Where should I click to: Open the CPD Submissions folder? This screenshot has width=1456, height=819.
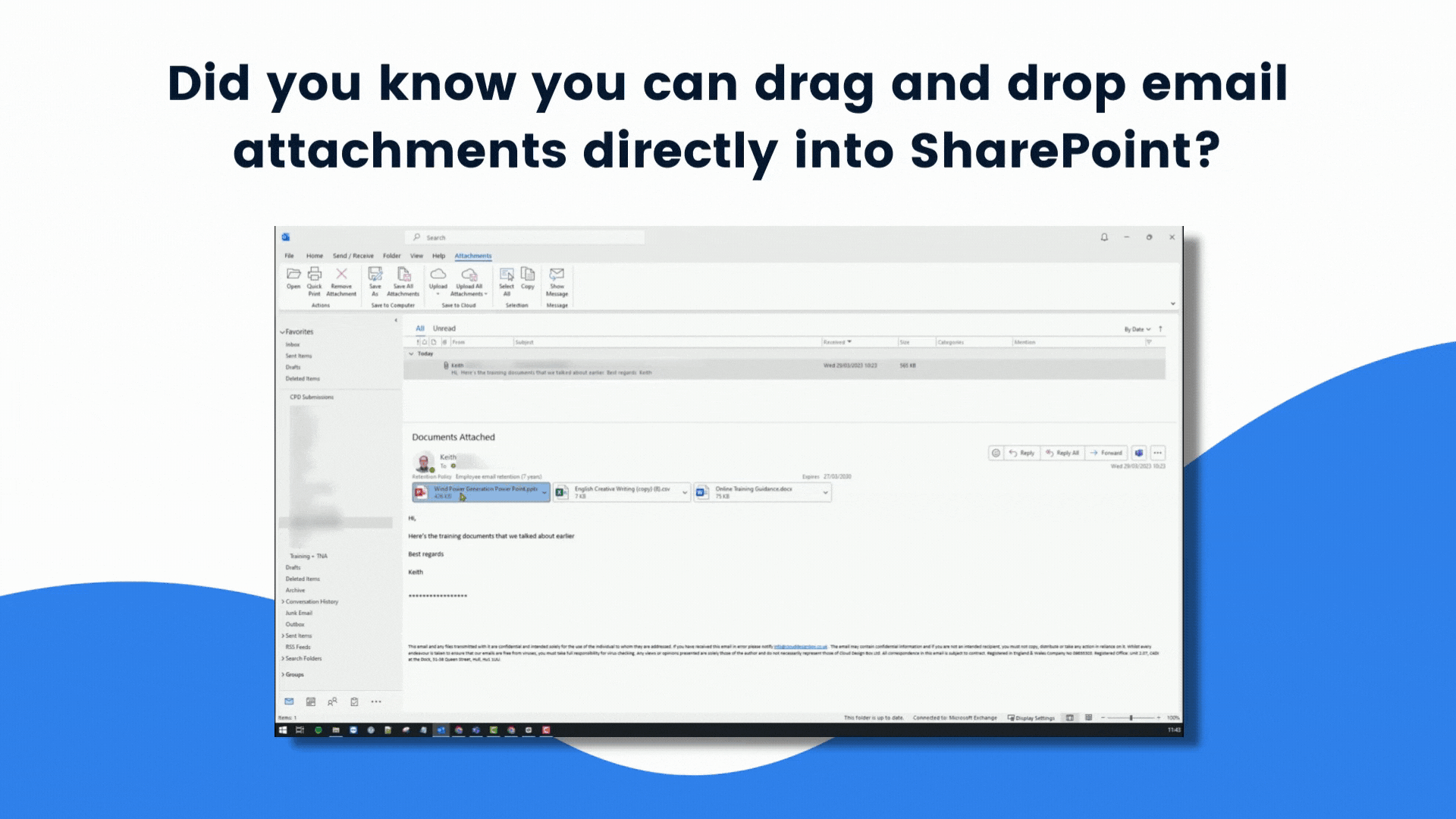[x=312, y=397]
